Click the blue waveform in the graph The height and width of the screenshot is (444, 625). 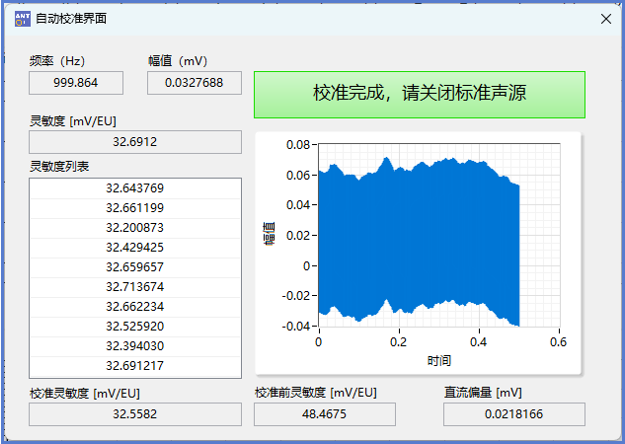click(418, 240)
